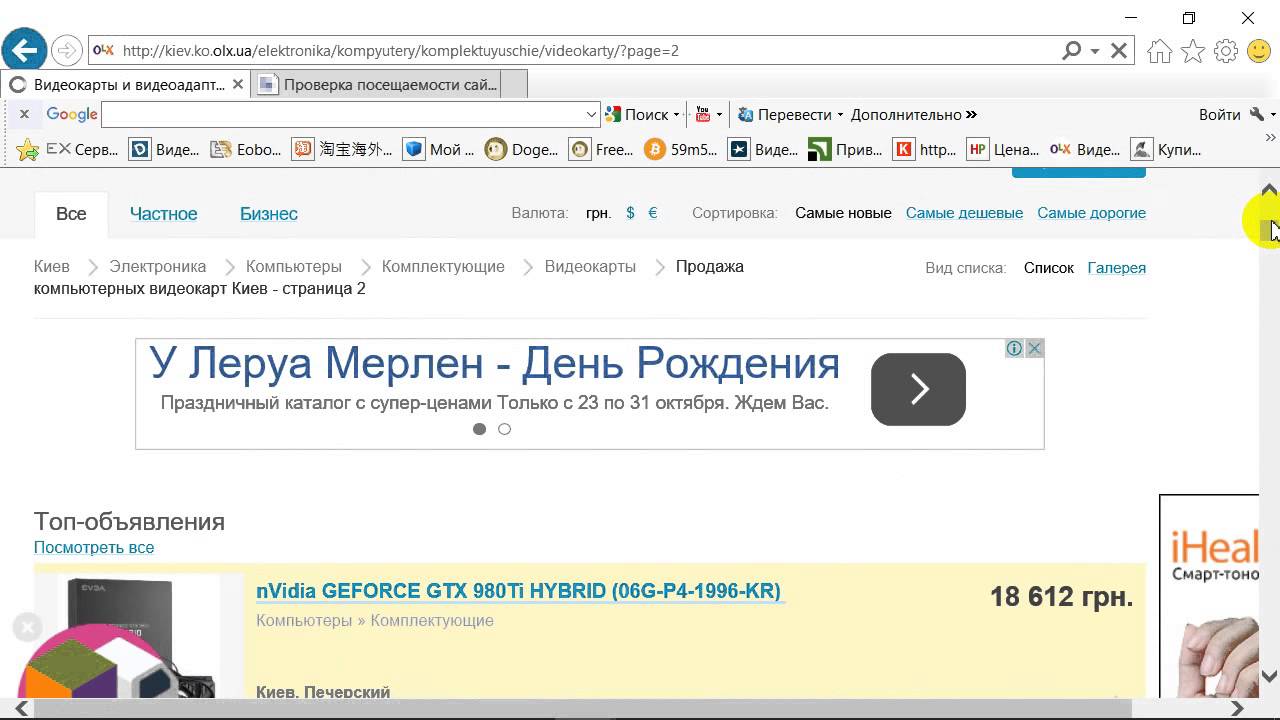The height and width of the screenshot is (720, 1280).
Task: Open Favorites star icon
Action: [1193, 51]
